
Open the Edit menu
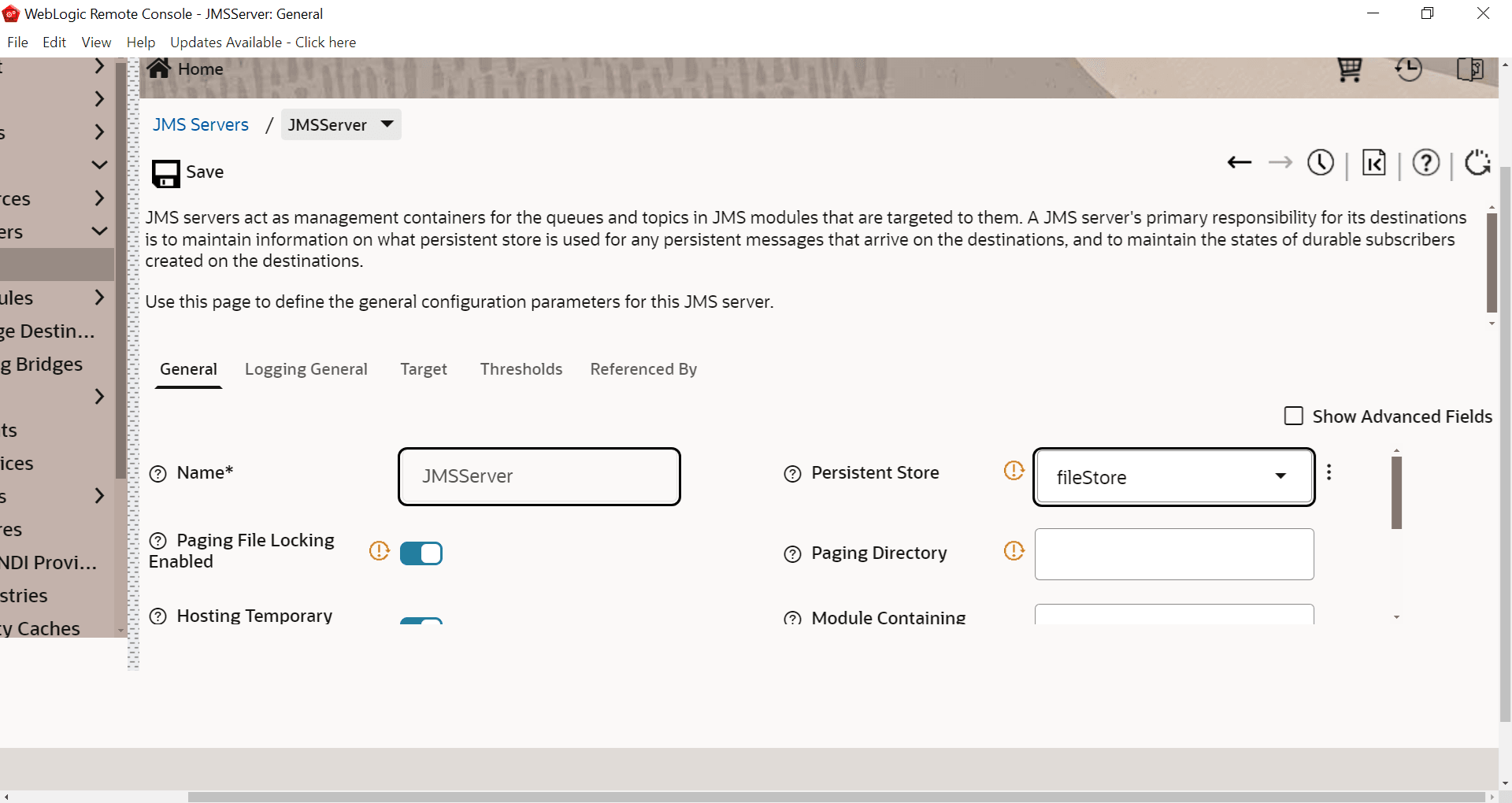54,43
